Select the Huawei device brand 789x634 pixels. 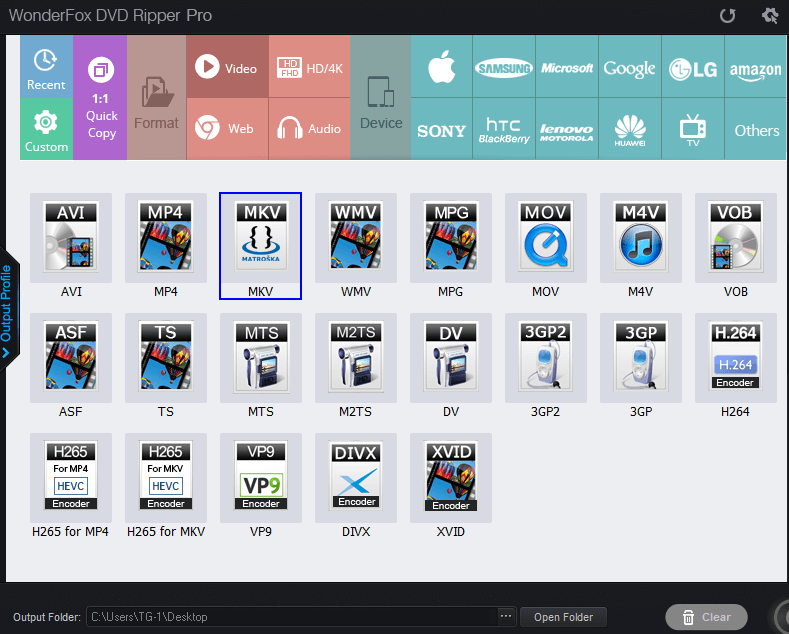(x=630, y=129)
